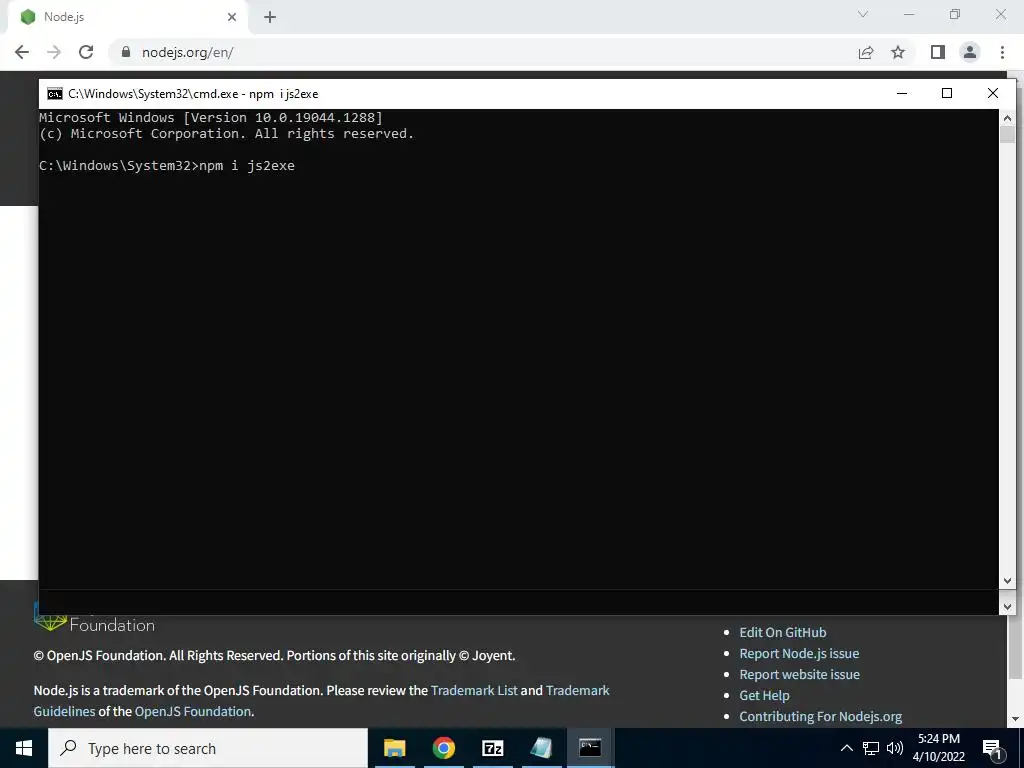Open Chrome three-dot menu
Image resolution: width=1024 pixels, height=768 pixels.
point(1002,52)
